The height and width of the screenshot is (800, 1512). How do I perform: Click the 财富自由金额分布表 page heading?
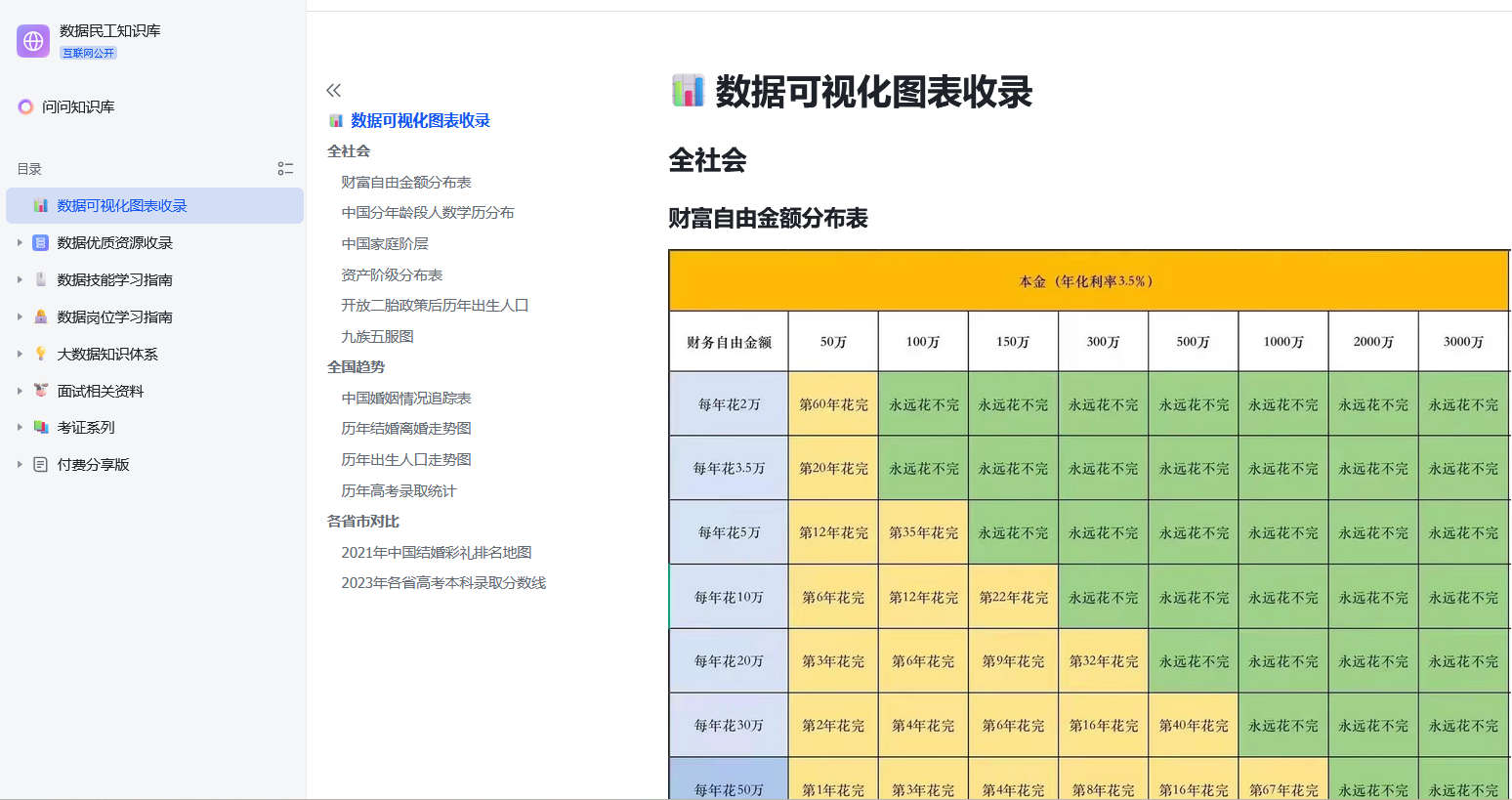coord(769,218)
